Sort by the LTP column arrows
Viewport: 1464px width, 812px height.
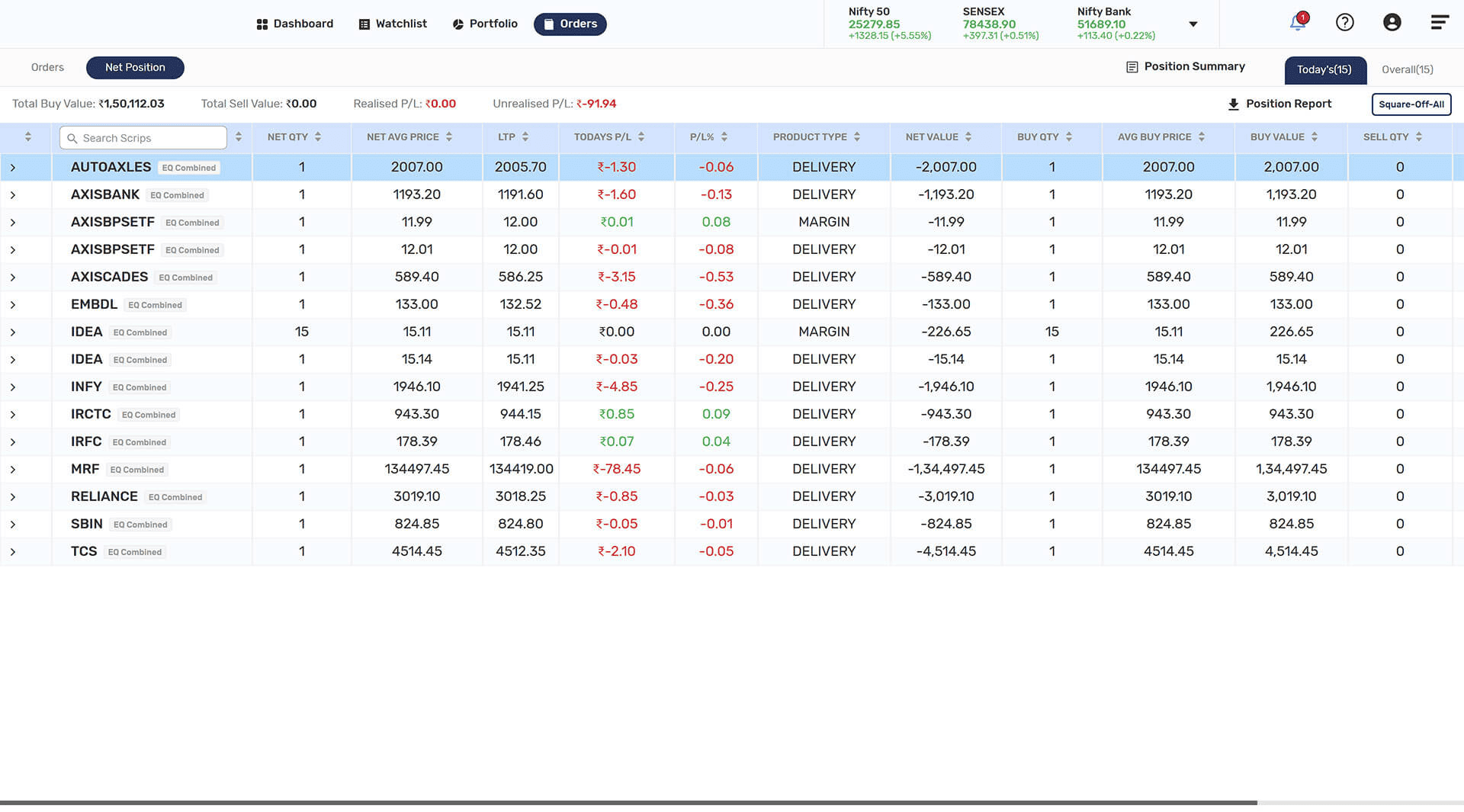point(525,137)
